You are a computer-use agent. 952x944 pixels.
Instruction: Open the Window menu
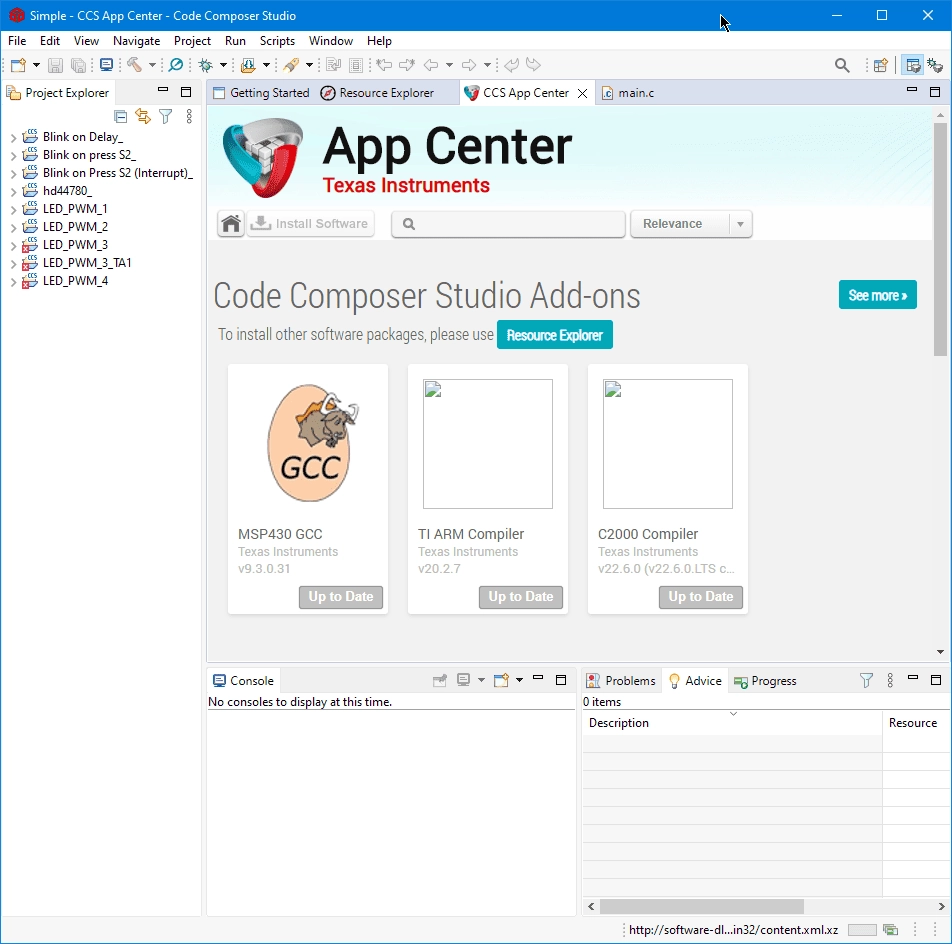click(x=330, y=41)
